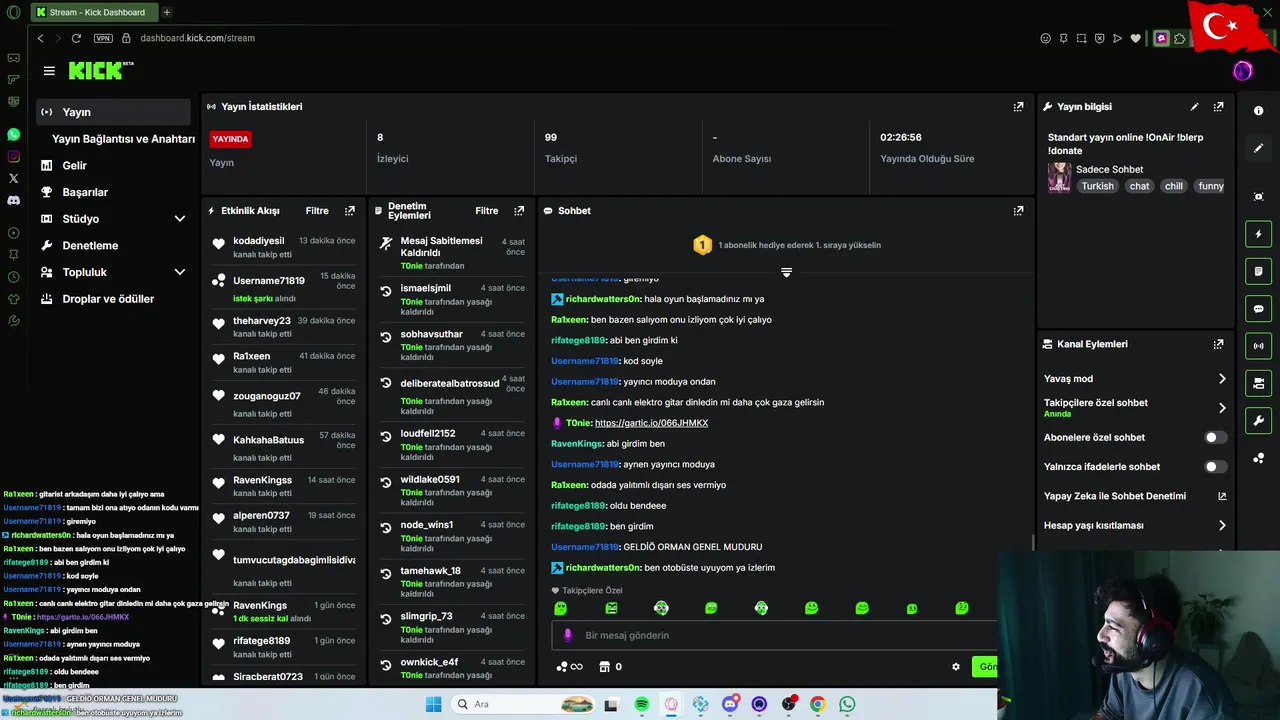Toggle Abonelere özel sohbet switch
This screenshot has width=1280, height=720.
tap(1215, 438)
